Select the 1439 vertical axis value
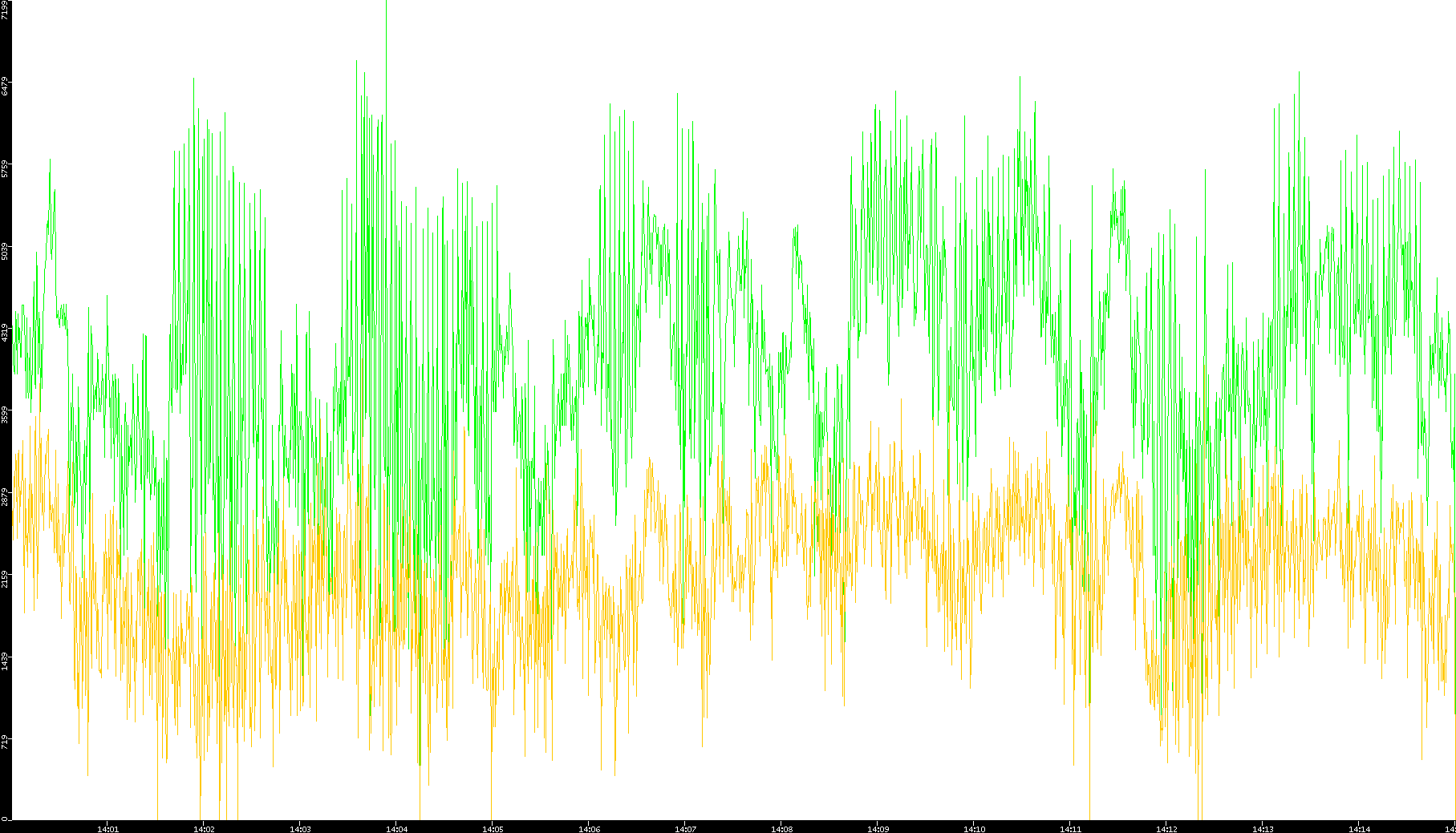 click(5, 661)
